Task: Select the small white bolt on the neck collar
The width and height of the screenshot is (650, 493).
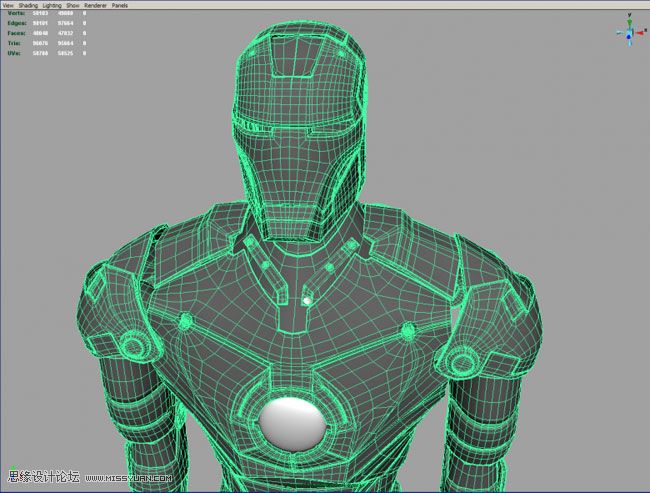Action: [307, 300]
